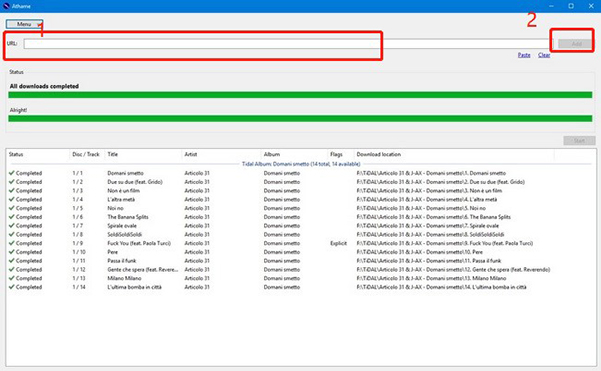
Task: Click the green check icon for track 1 / 12
Action: [11, 269]
